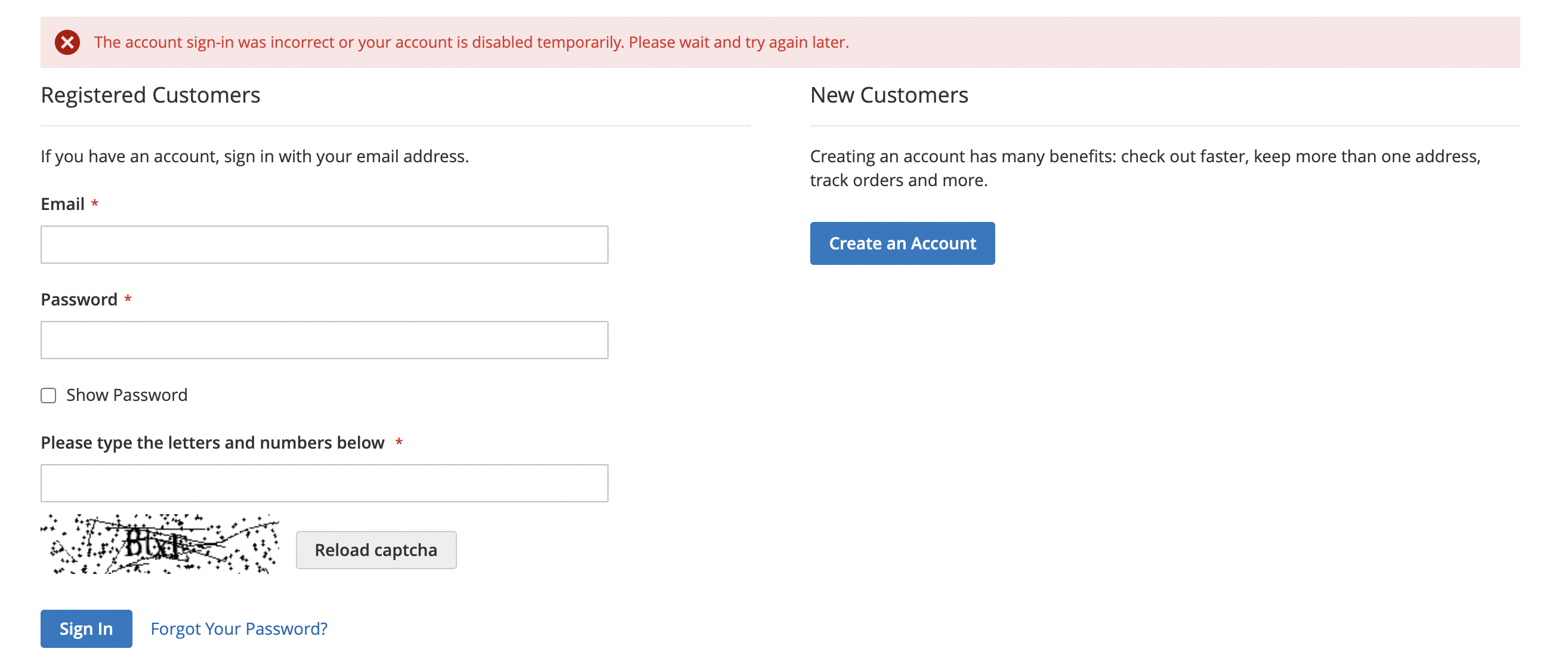Click Reload captcha to get a new code
The image size is (1568, 667).
point(375,549)
